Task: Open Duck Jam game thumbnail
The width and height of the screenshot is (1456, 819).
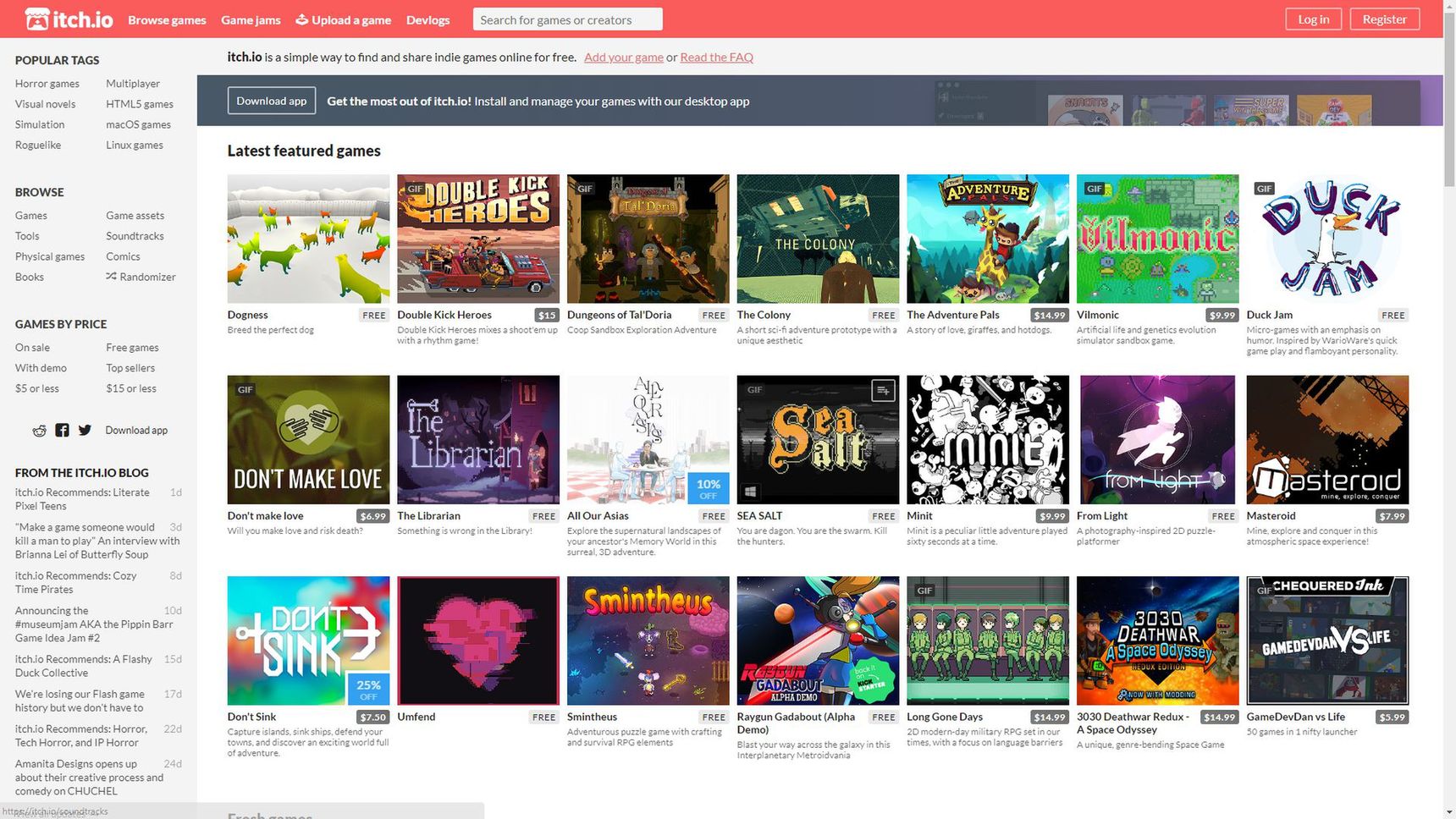Action: [x=1327, y=239]
